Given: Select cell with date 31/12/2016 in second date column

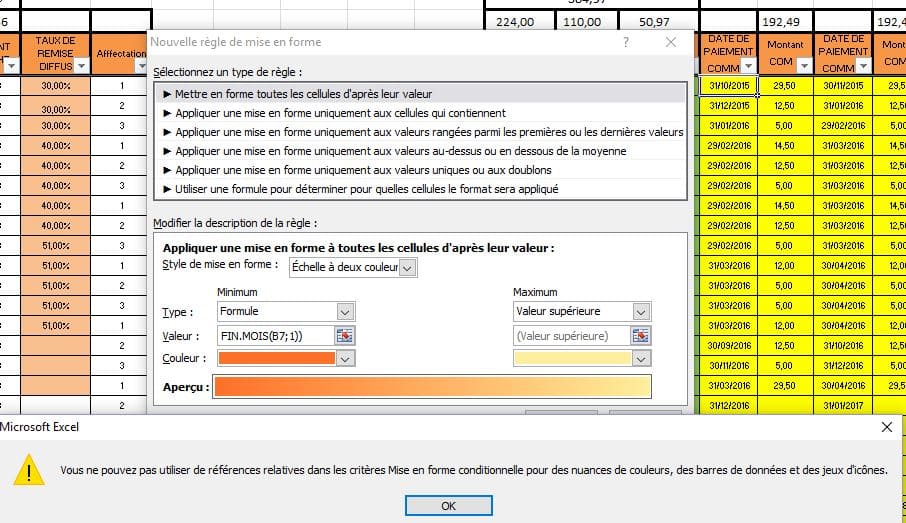Looking at the screenshot, I should (x=843, y=366).
